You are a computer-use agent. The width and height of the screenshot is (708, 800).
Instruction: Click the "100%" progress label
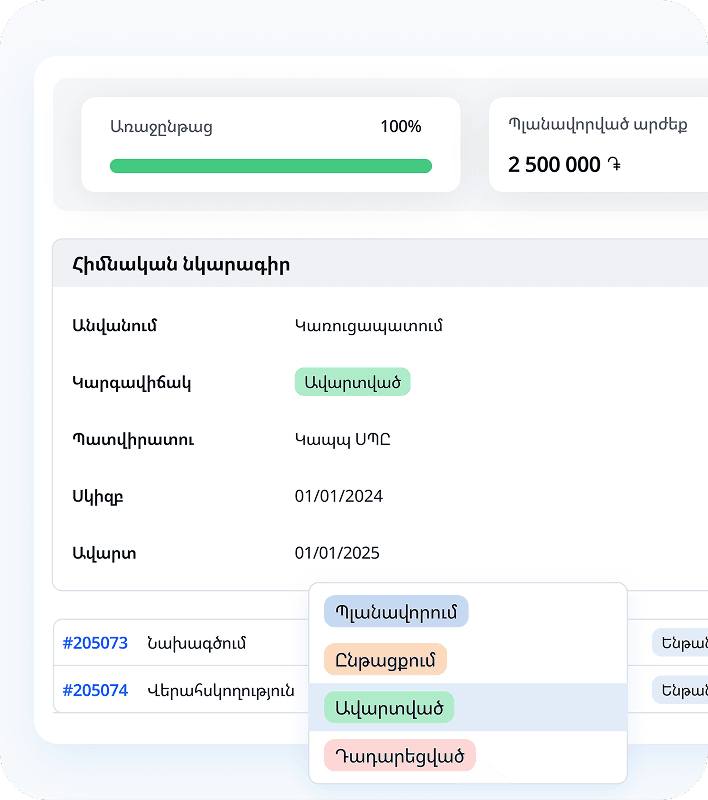pyautogui.click(x=401, y=127)
